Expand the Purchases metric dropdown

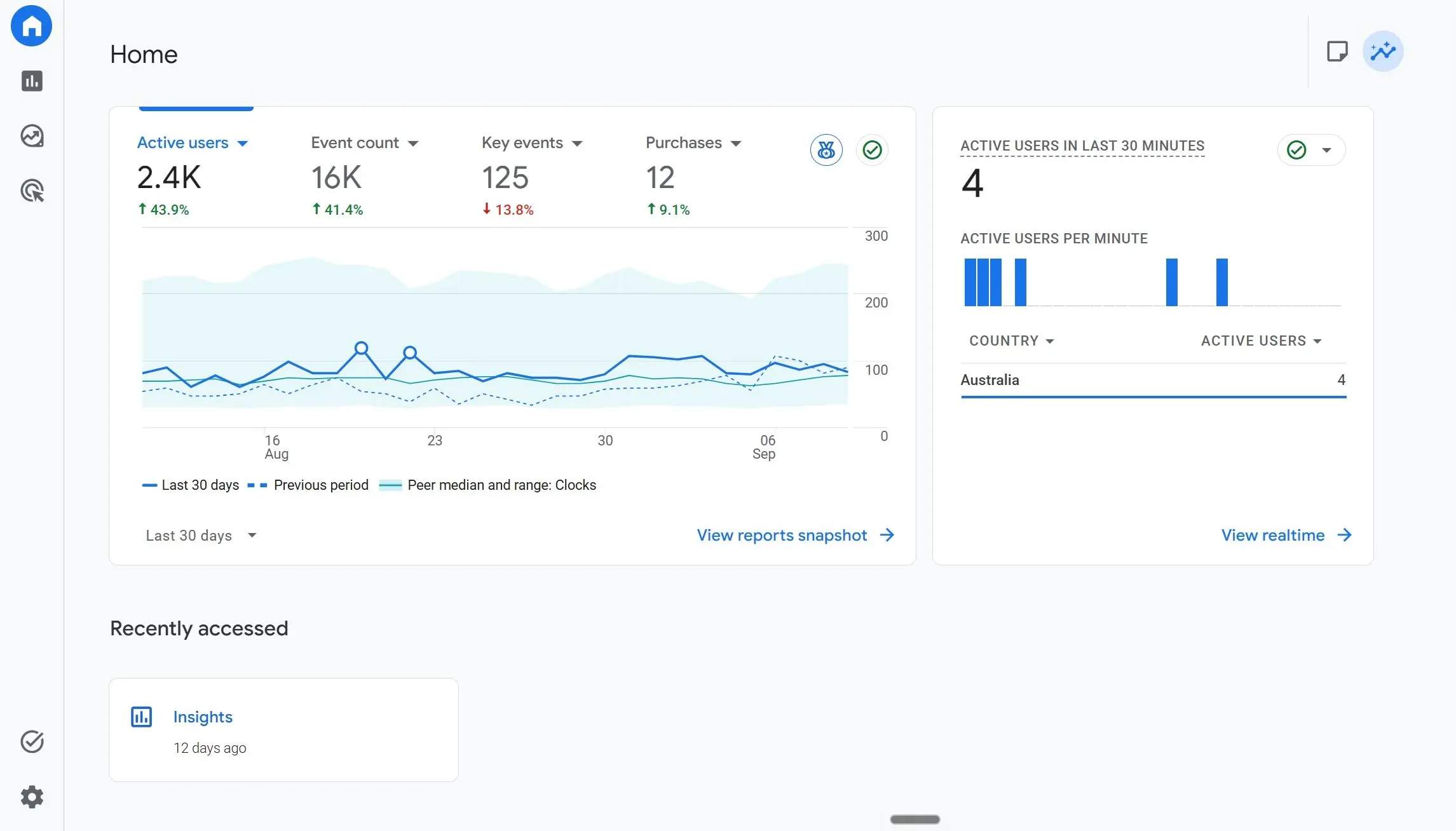[736, 144]
